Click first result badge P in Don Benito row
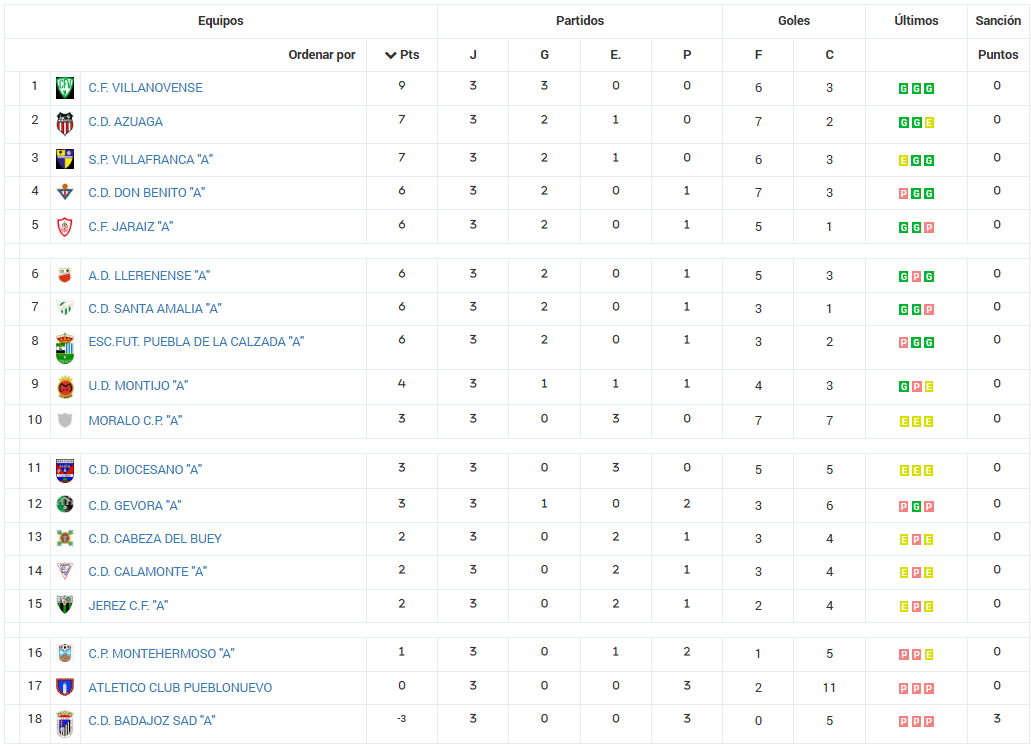Screen dimensions: 1031x746 (903, 194)
